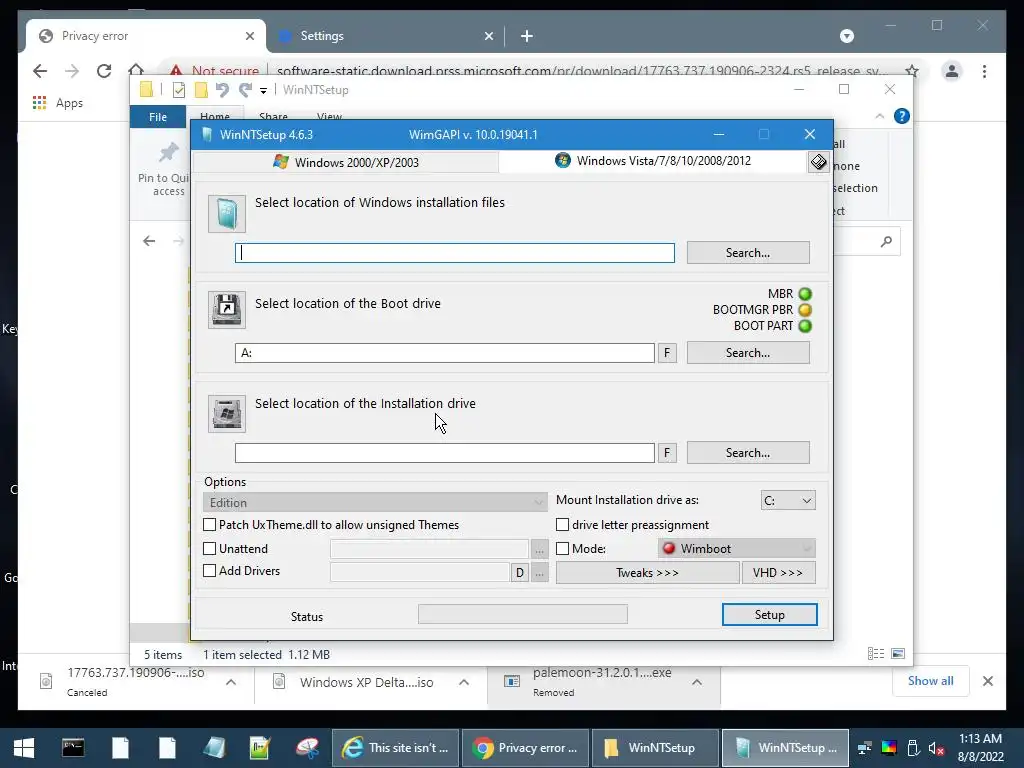Screen dimensions: 1024x768
Task: Click the D button for Add Drivers
Action: (x=519, y=573)
